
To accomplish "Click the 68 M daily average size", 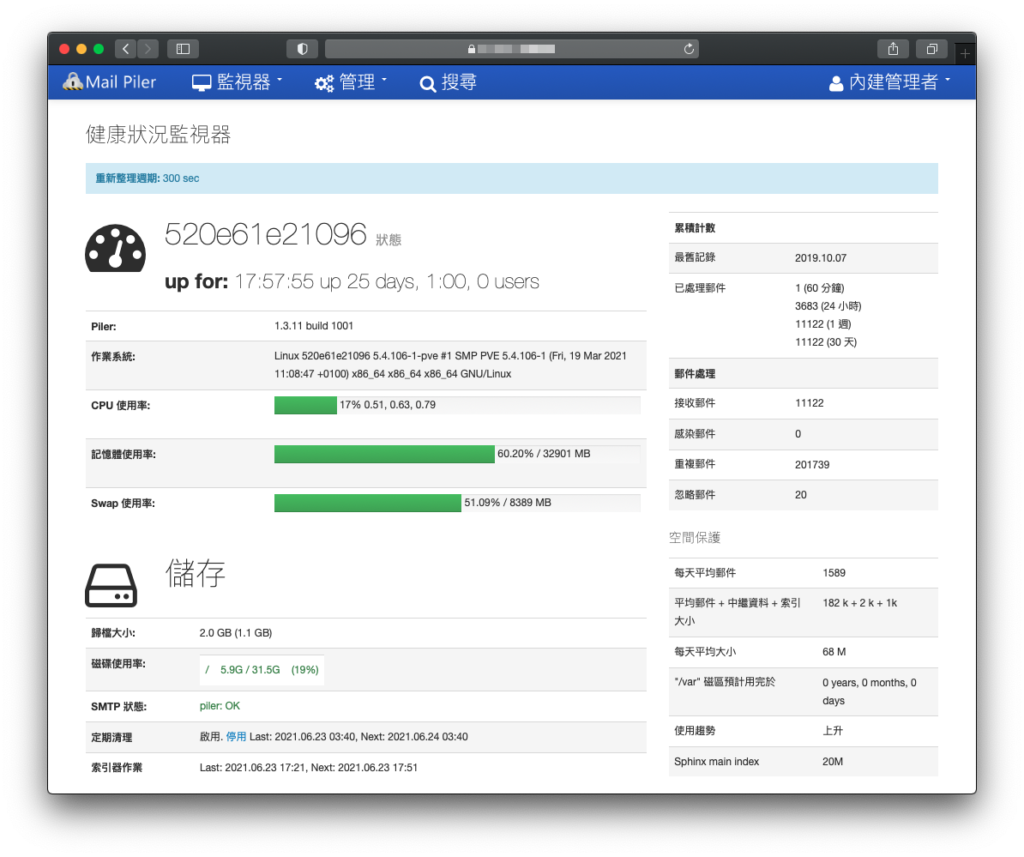I will pos(834,652).
